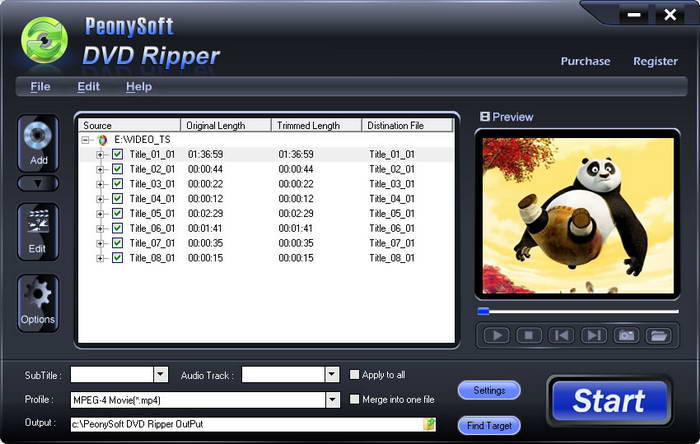Jump to previous chapter in preview

coord(561,335)
